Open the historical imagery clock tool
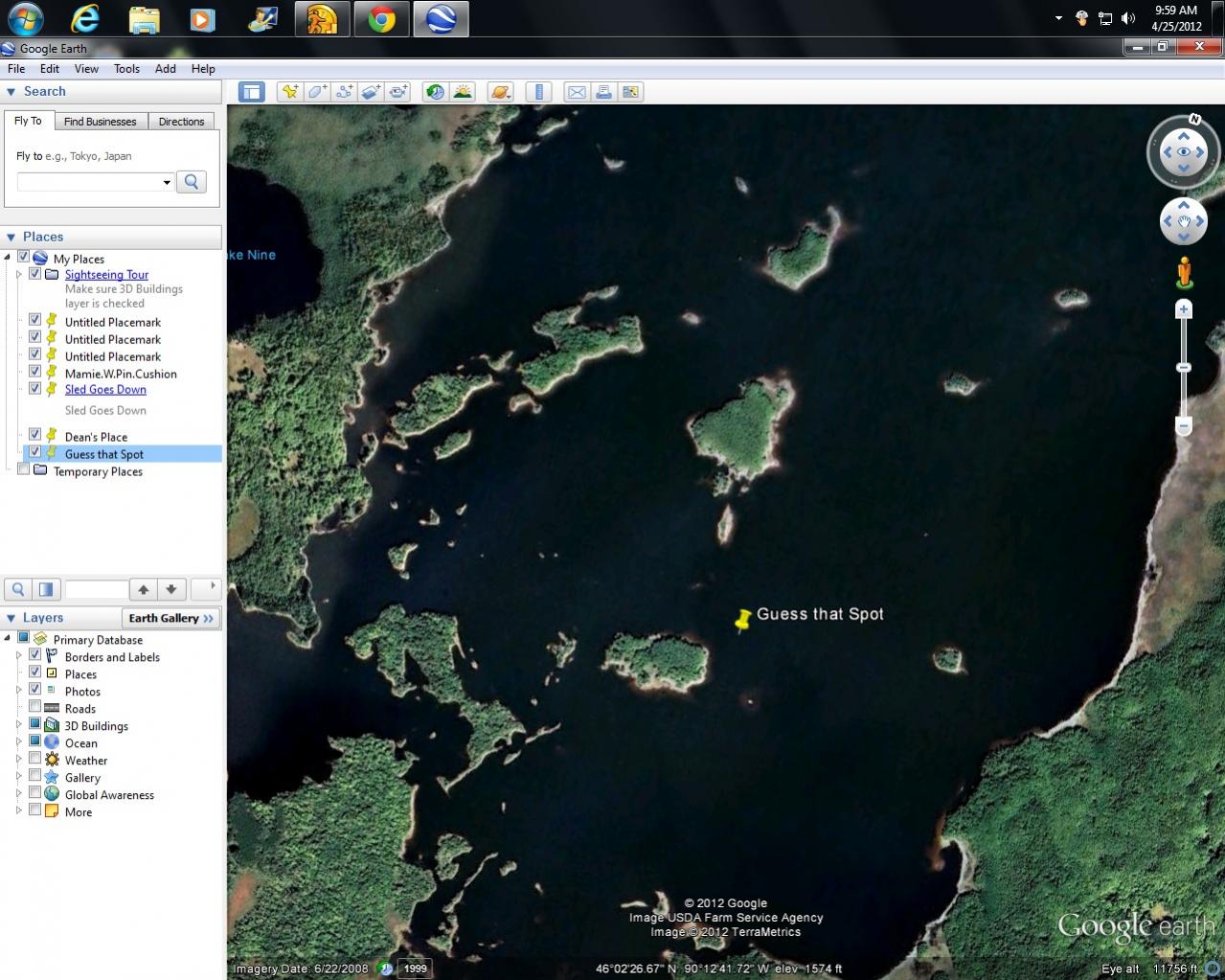1225x980 pixels. click(x=435, y=92)
